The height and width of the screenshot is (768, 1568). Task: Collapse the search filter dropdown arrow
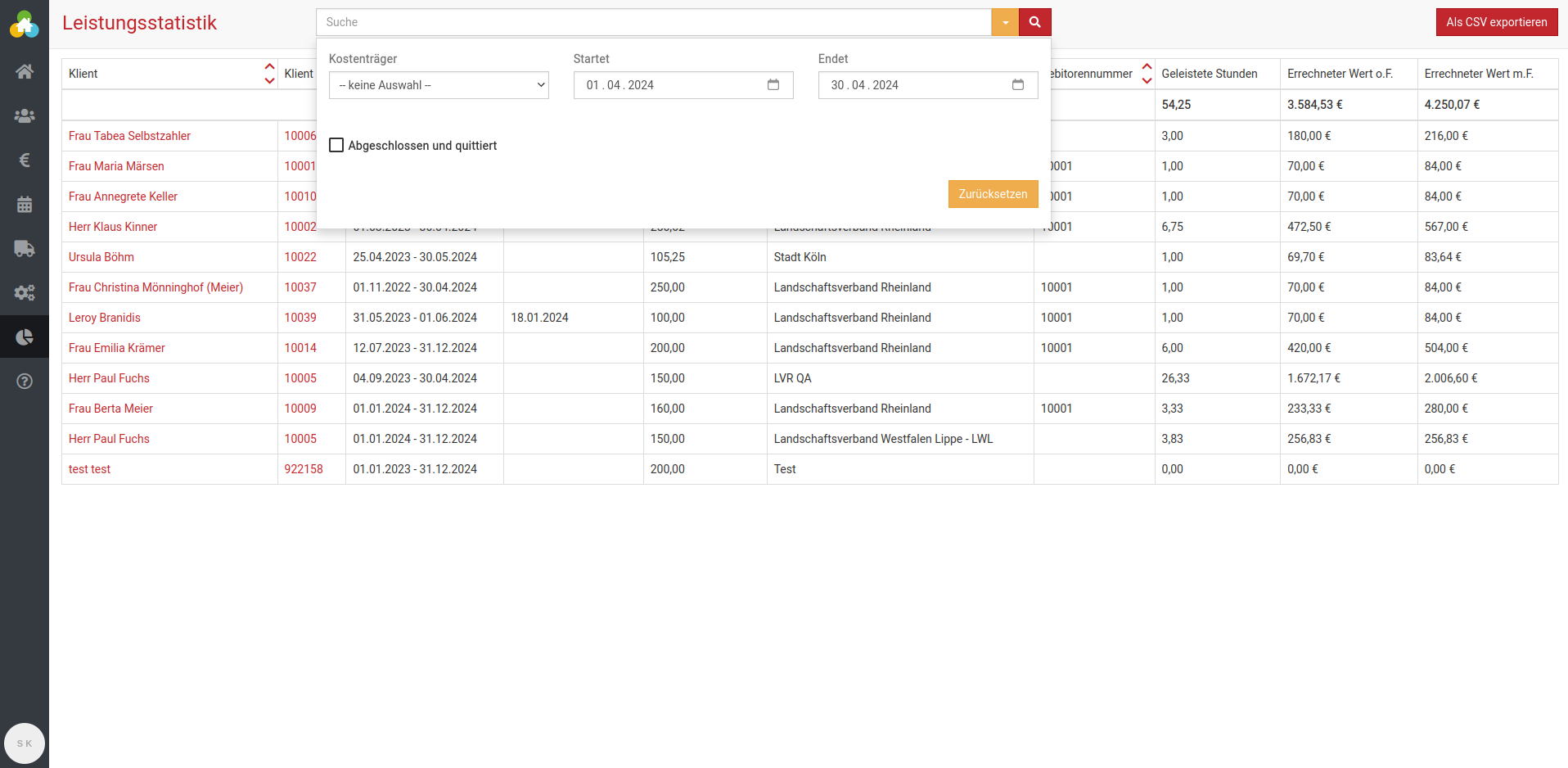tap(1005, 22)
